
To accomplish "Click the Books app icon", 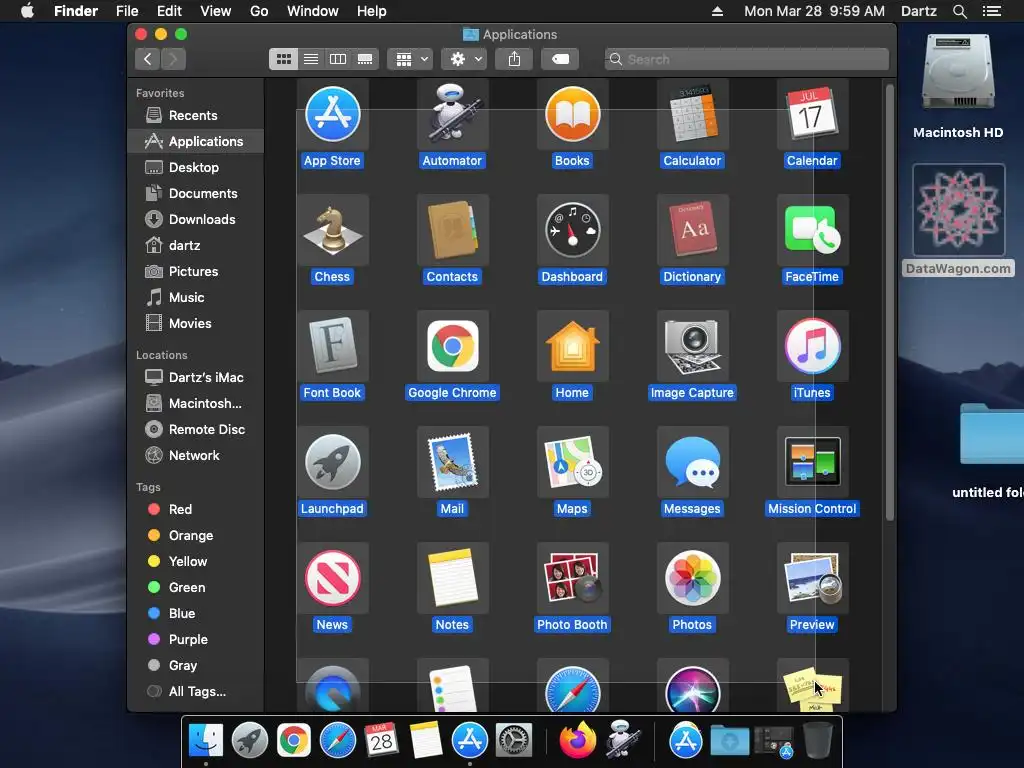I will point(573,114).
